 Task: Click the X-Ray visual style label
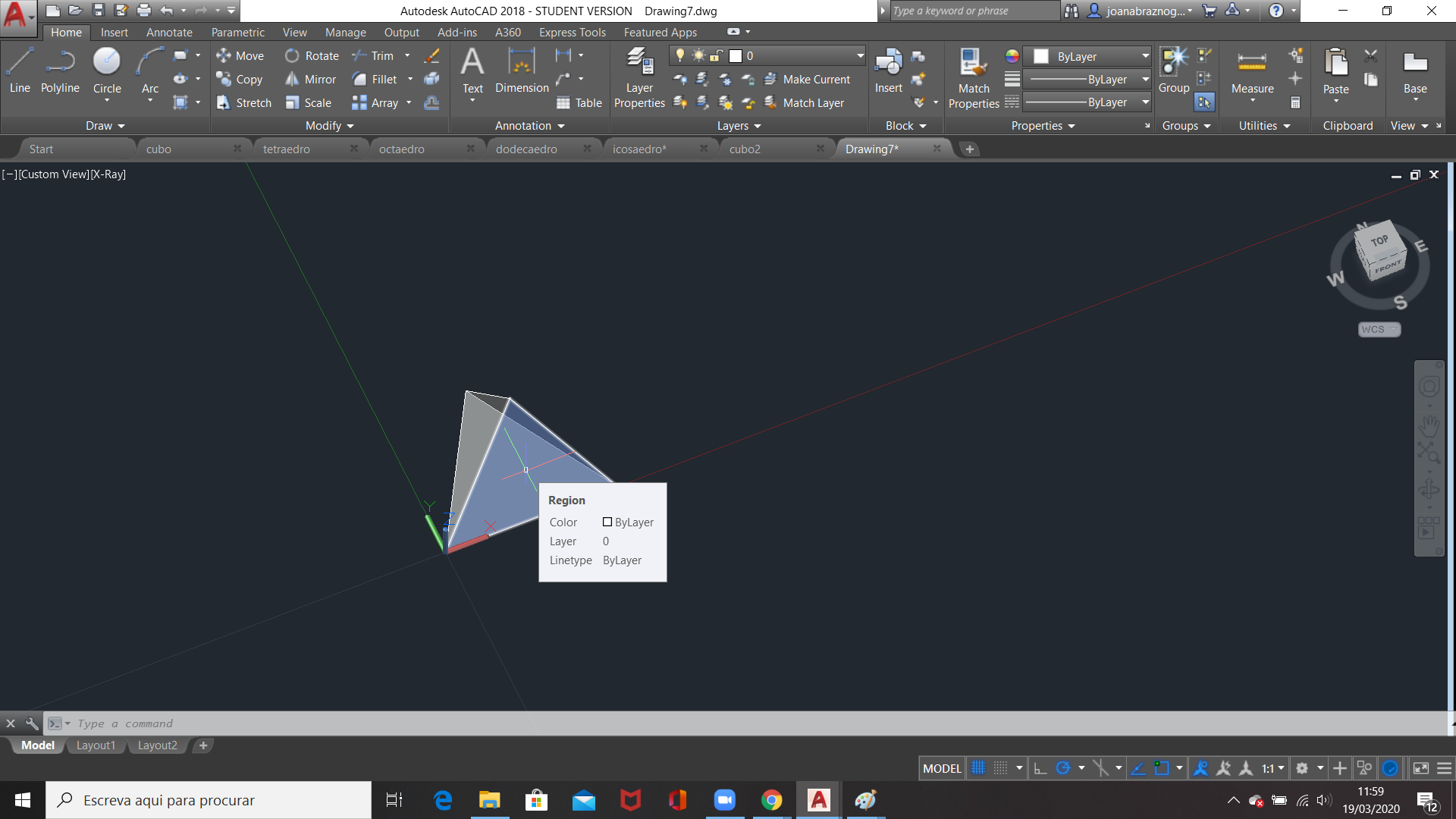pos(108,174)
